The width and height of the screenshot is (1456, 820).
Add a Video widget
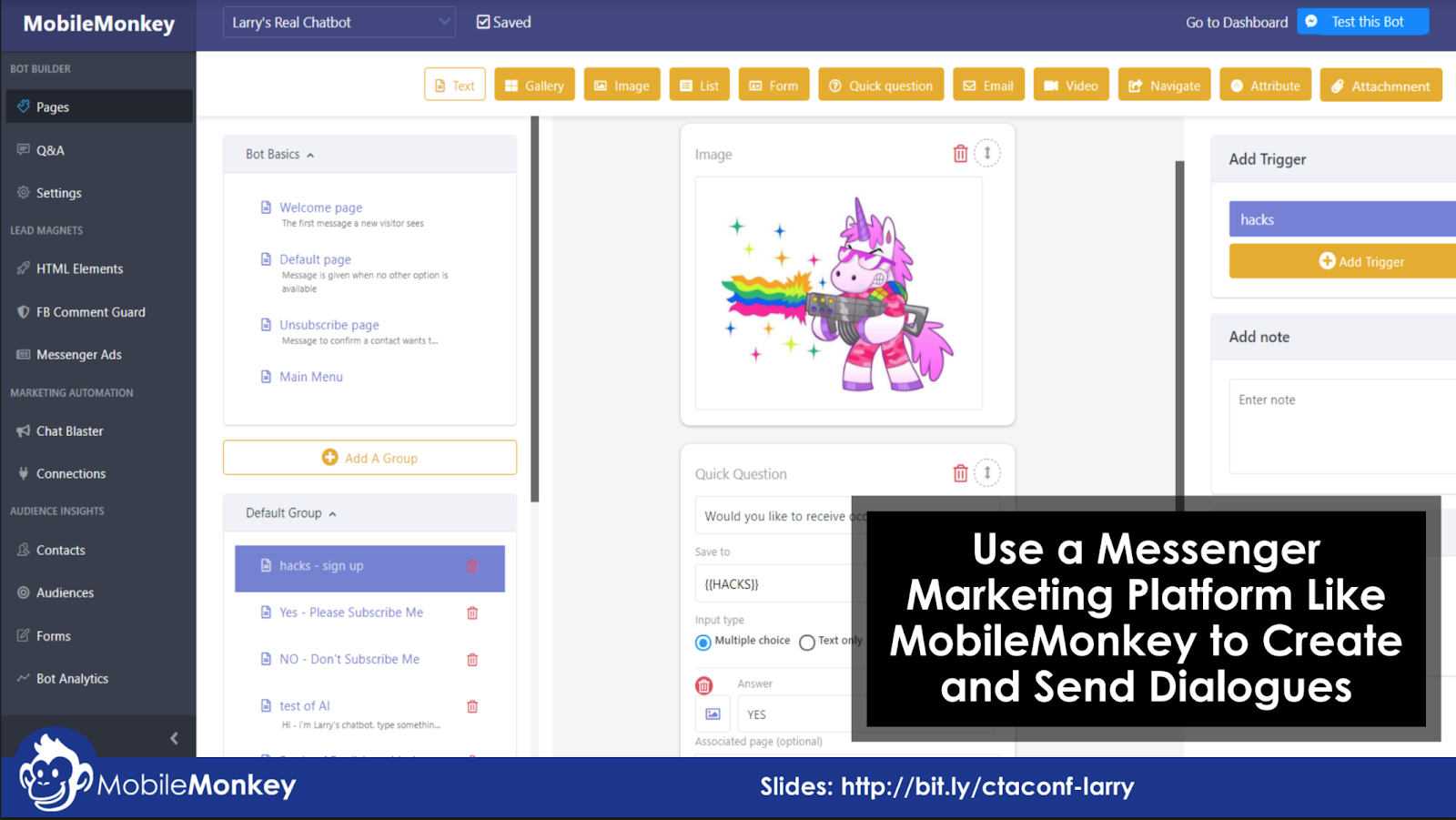[x=1071, y=86]
